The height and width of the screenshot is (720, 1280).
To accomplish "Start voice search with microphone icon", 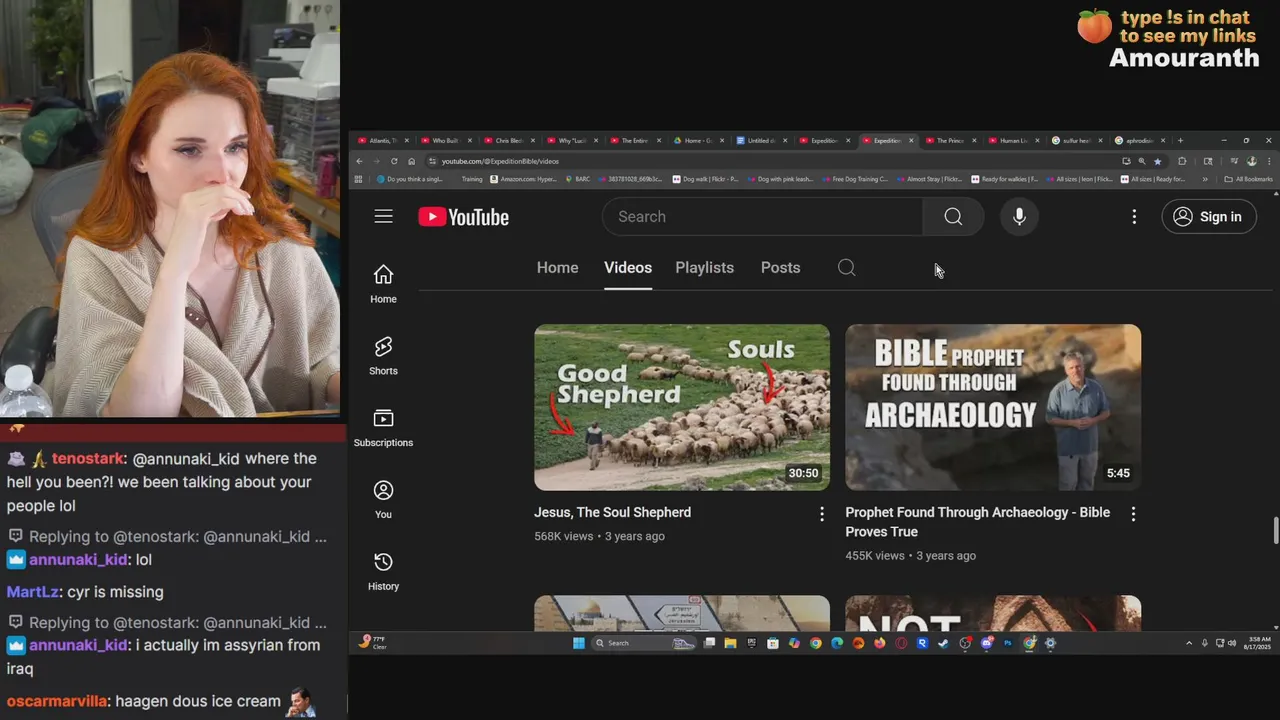I will 1019,216.
